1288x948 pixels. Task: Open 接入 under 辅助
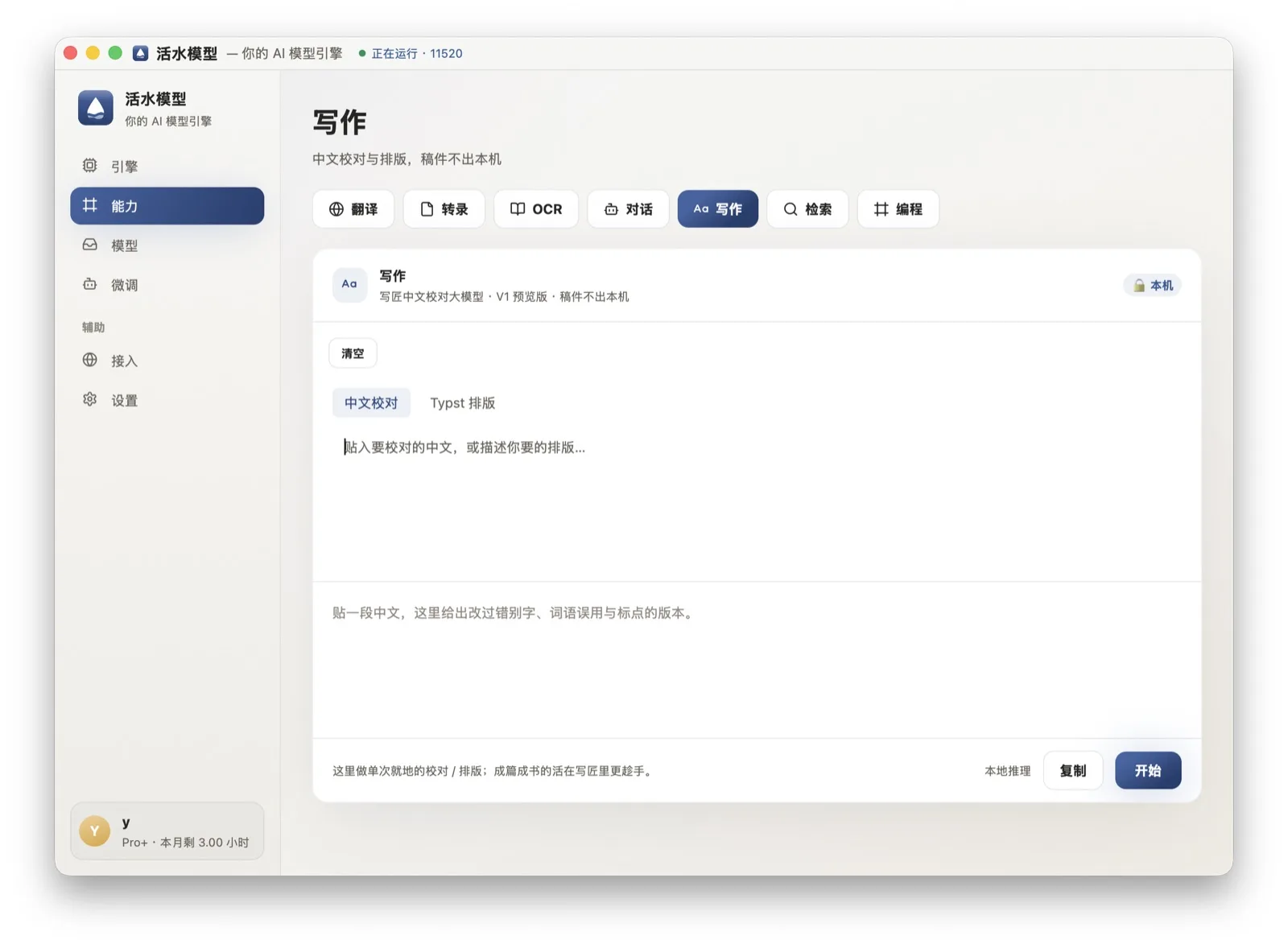click(x=167, y=361)
